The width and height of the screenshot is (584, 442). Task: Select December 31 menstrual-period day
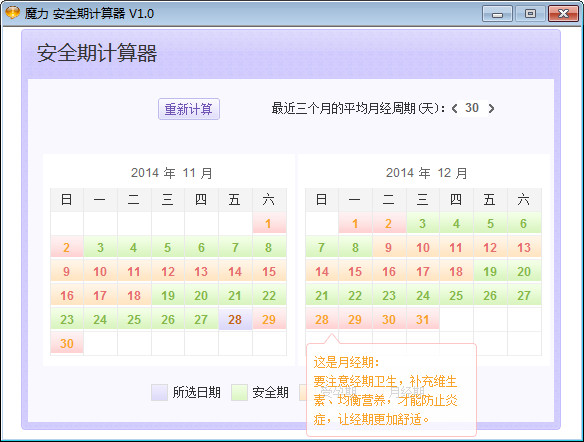[x=422, y=319]
